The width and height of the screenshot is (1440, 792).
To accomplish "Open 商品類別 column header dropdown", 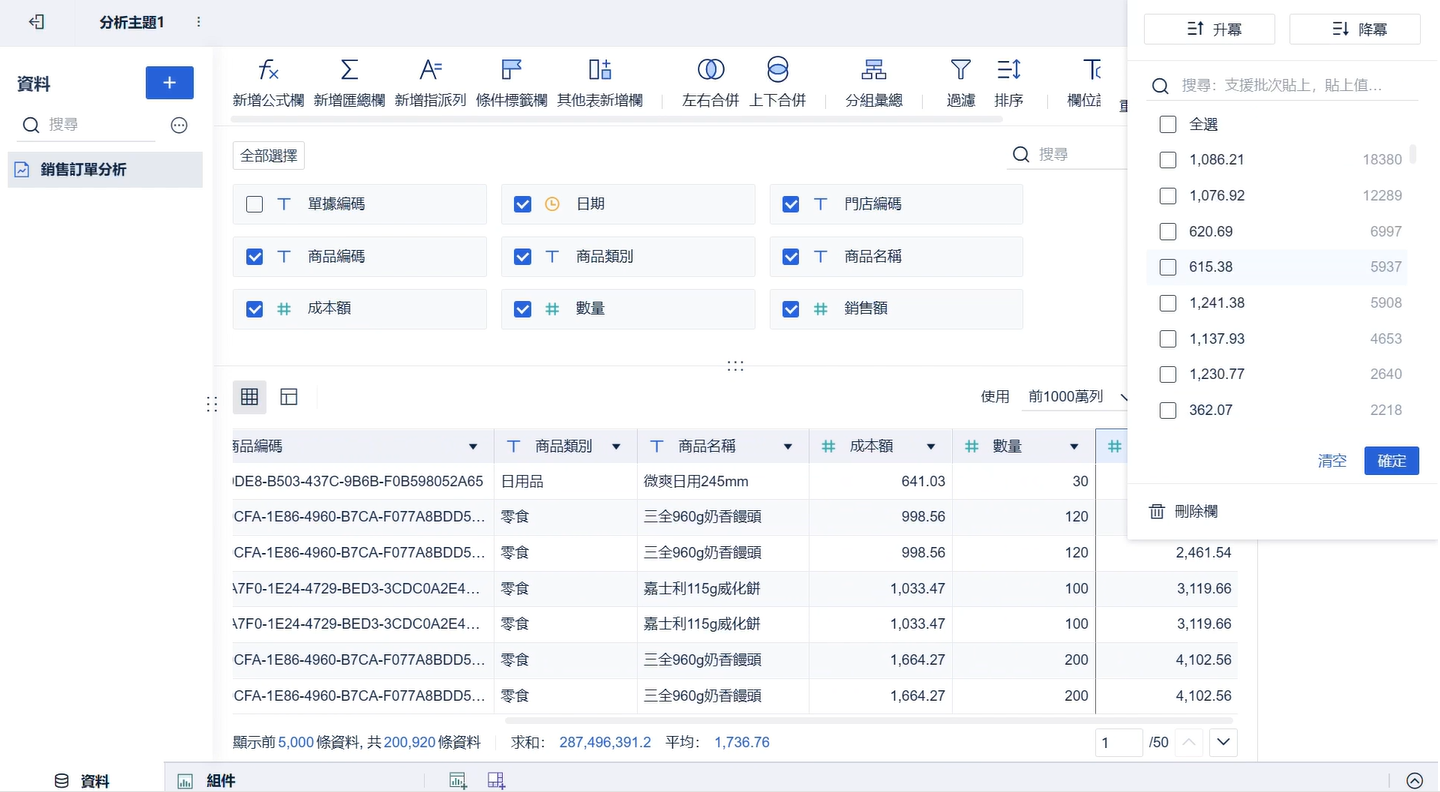I will tap(616, 447).
